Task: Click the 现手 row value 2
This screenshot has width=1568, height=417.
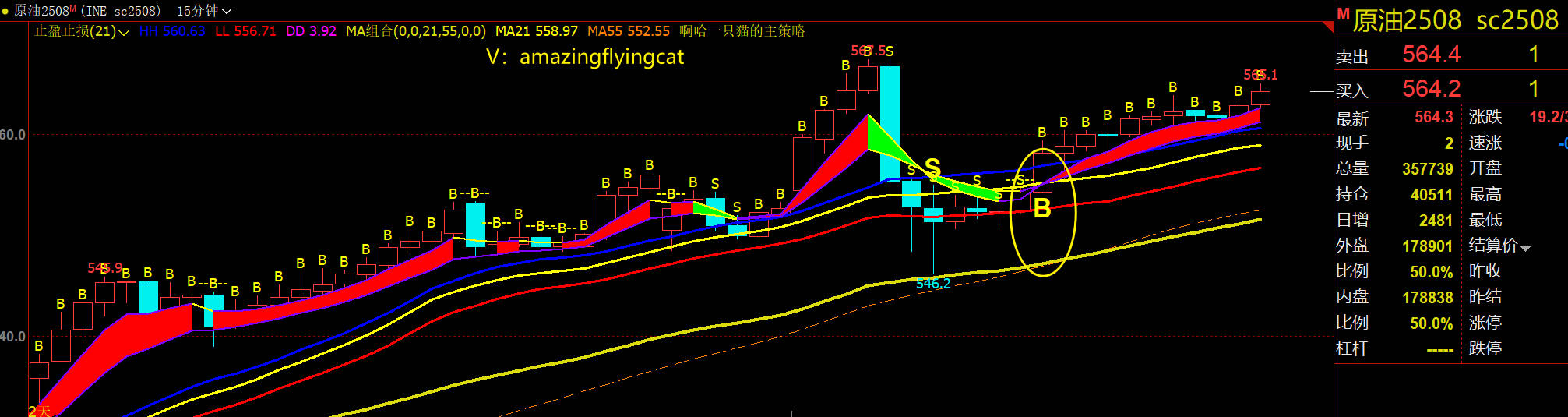Action: [x=1449, y=143]
